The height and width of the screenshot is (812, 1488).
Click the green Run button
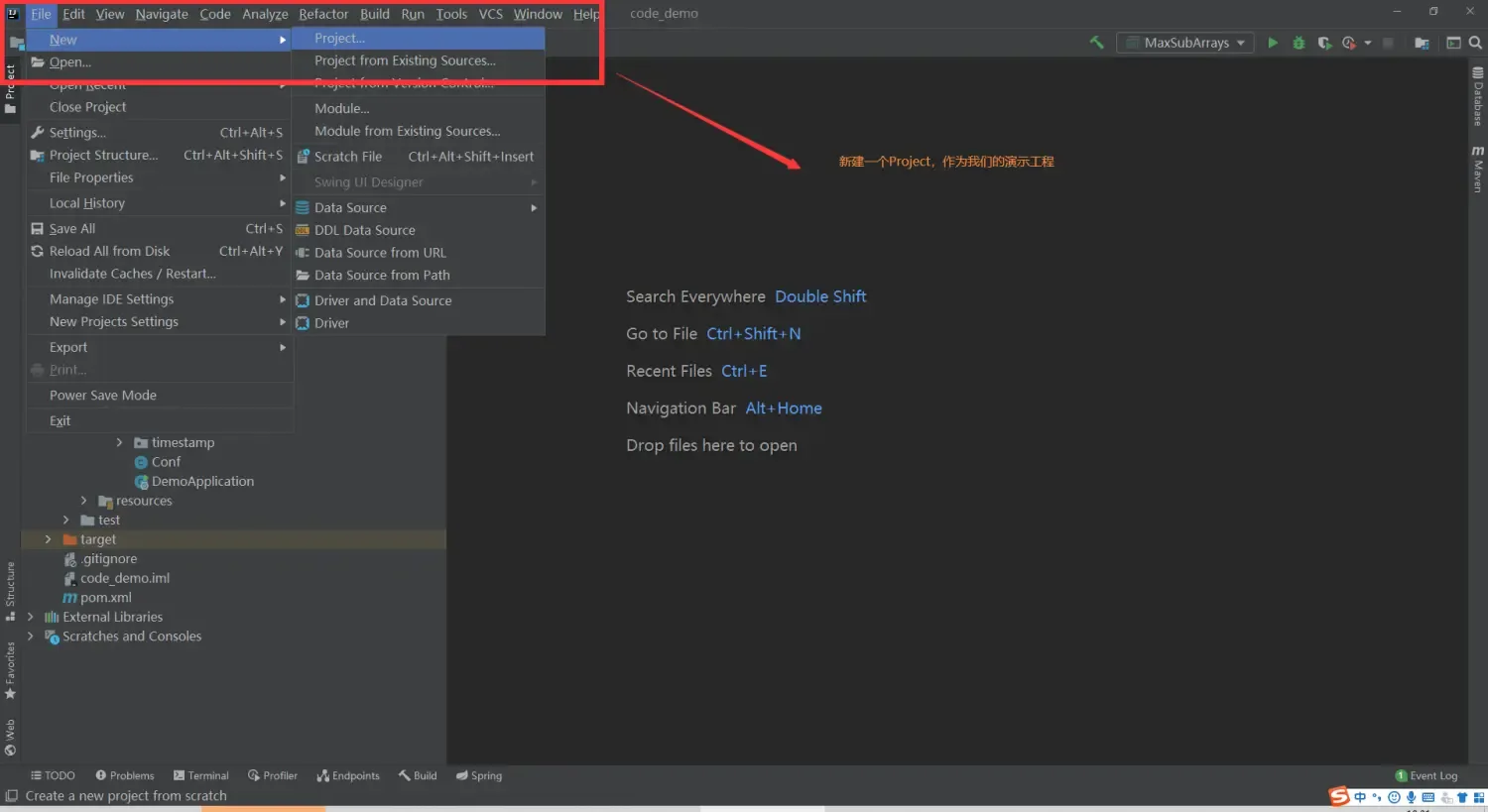[1273, 43]
